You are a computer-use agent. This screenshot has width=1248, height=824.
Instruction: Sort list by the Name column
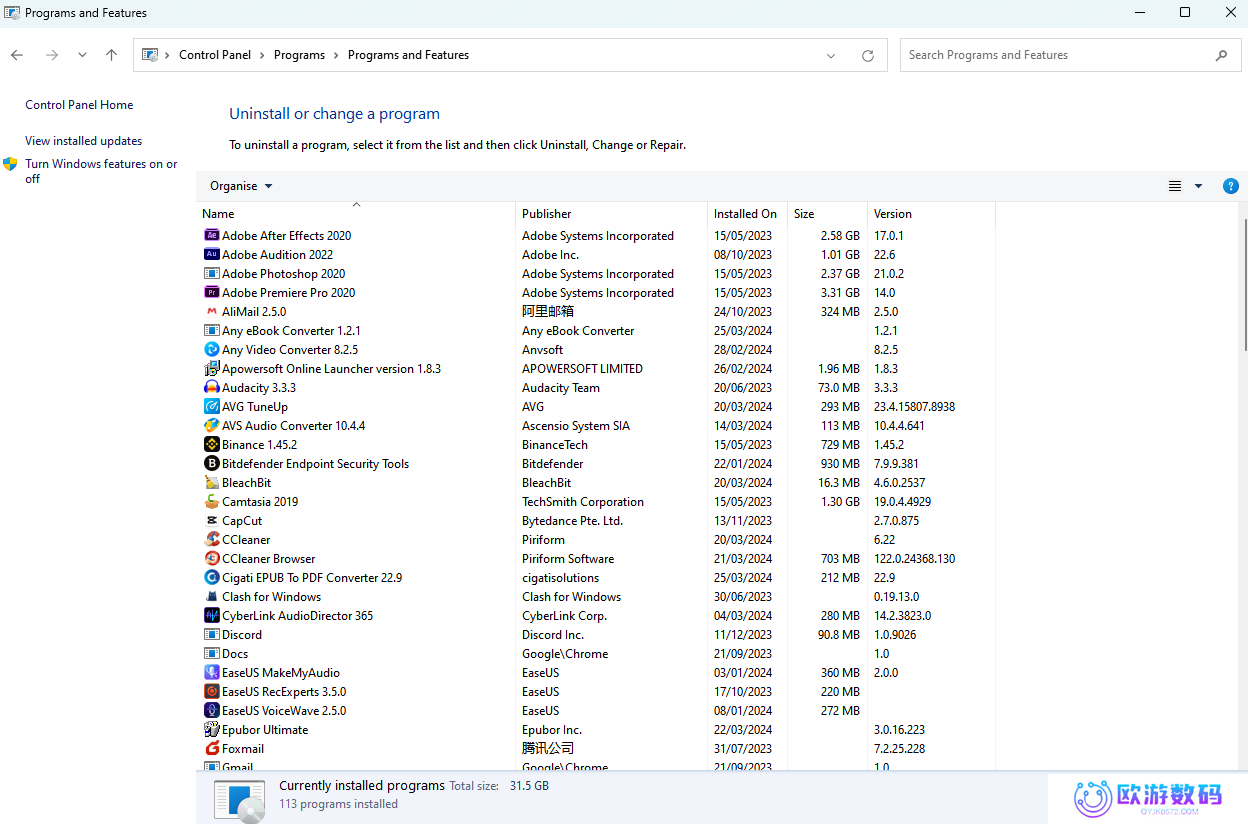tap(355, 214)
